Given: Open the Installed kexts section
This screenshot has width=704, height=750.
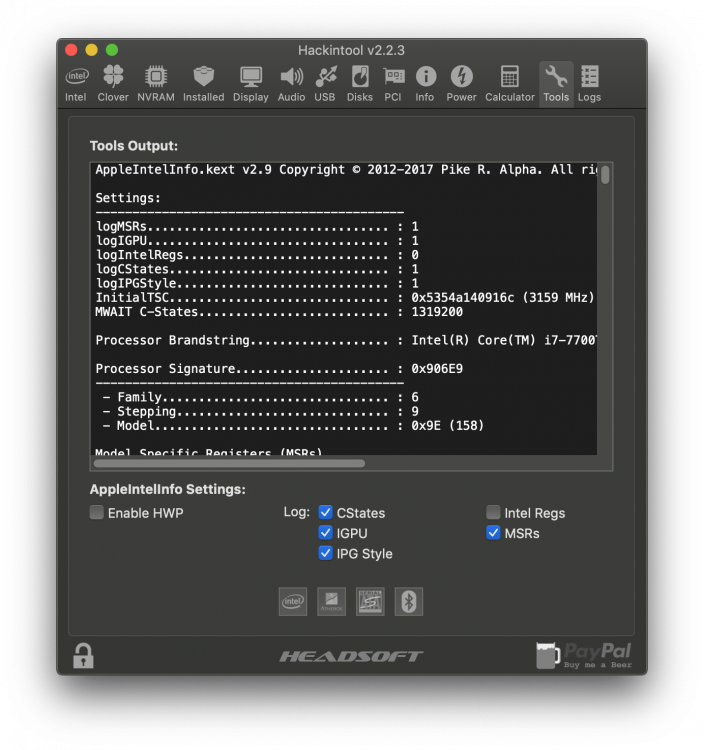Looking at the screenshot, I should point(204,84).
